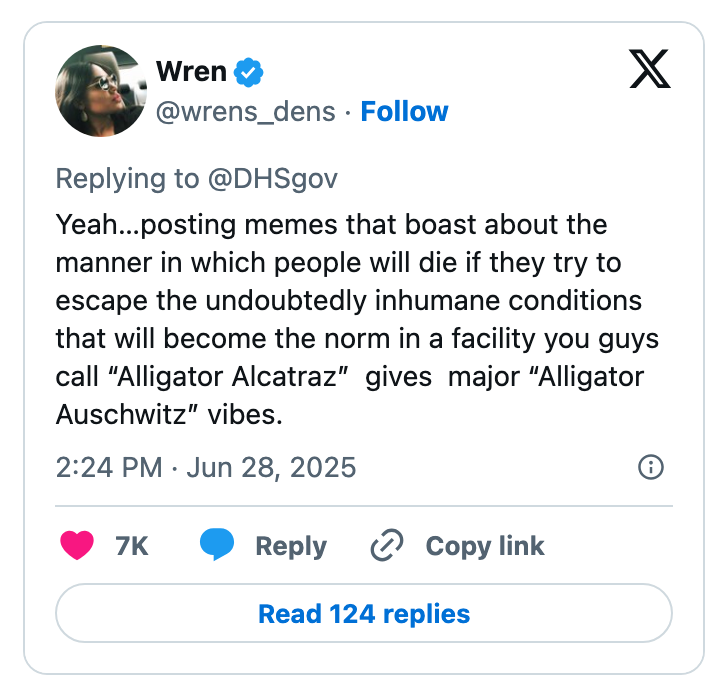Click the blue verified badge beside Wren
The height and width of the screenshot is (694, 726).
248,72
